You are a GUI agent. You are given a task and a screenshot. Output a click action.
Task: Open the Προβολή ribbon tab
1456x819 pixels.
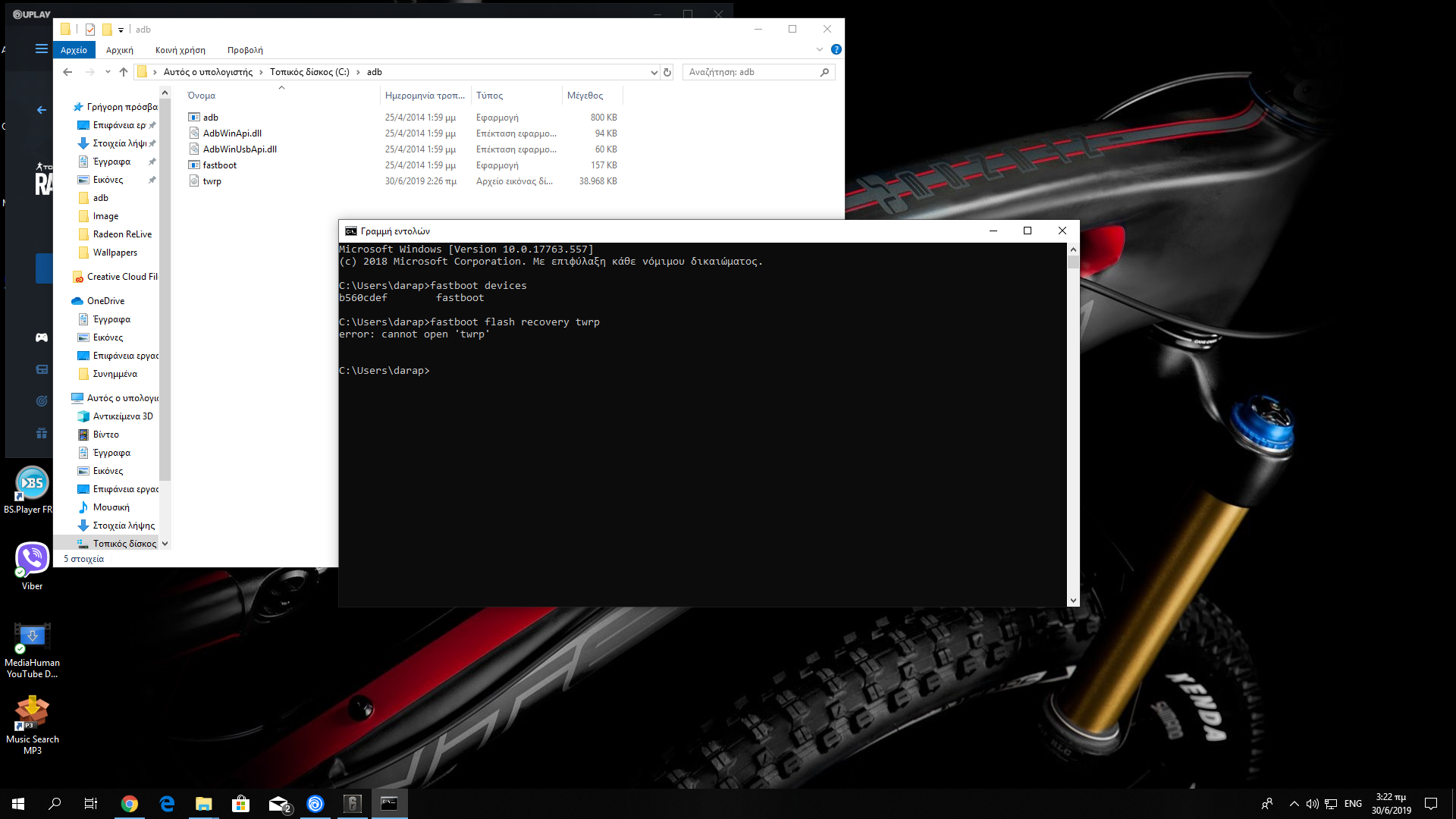tap(245, 50)
